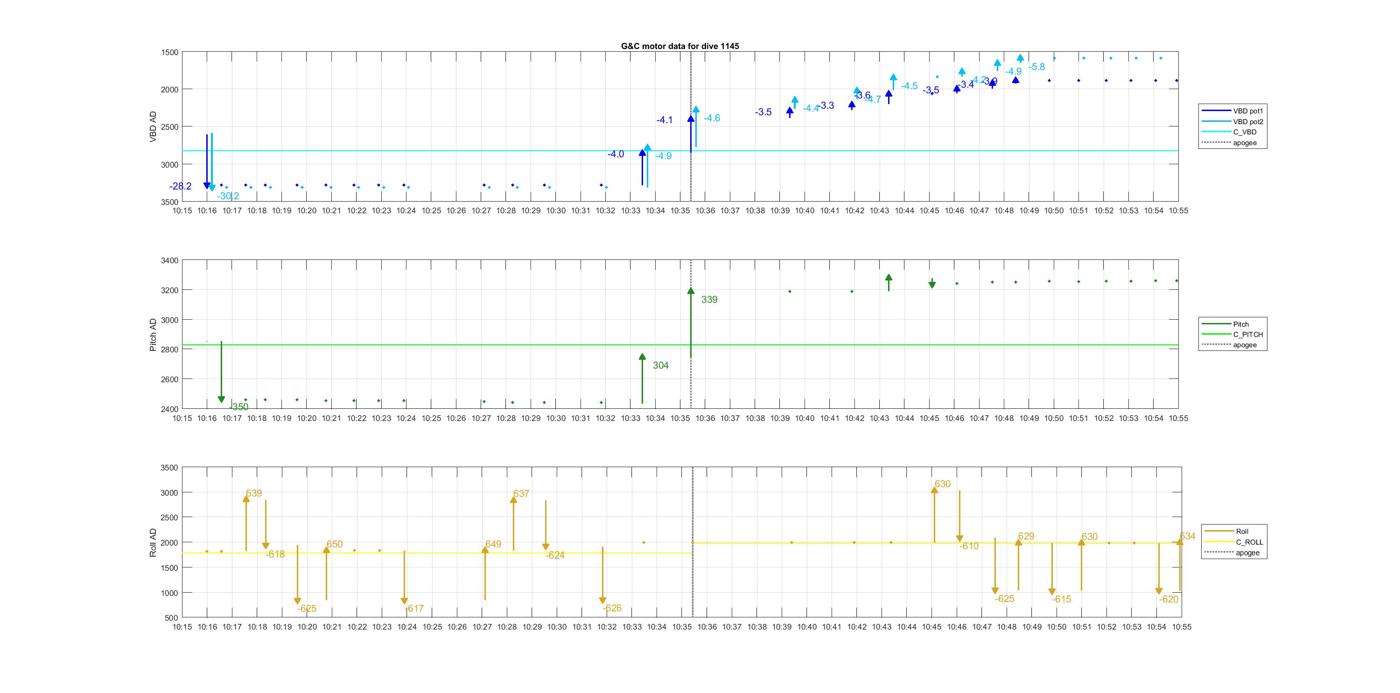Click the '-617' roll data label
Viewport: 1400px width, 693px height.
tap(414, 608)
